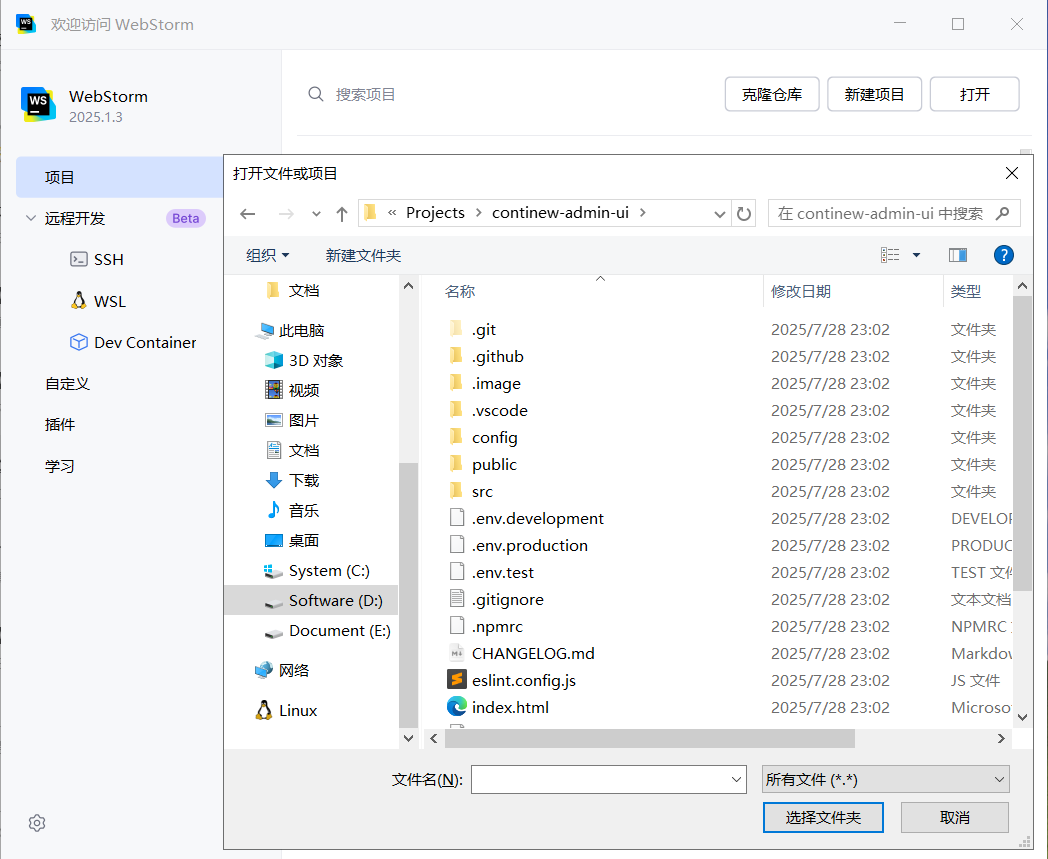Select 音乐 folder in navigation pane
The image size is (1048, 859).
pos(293,510)
